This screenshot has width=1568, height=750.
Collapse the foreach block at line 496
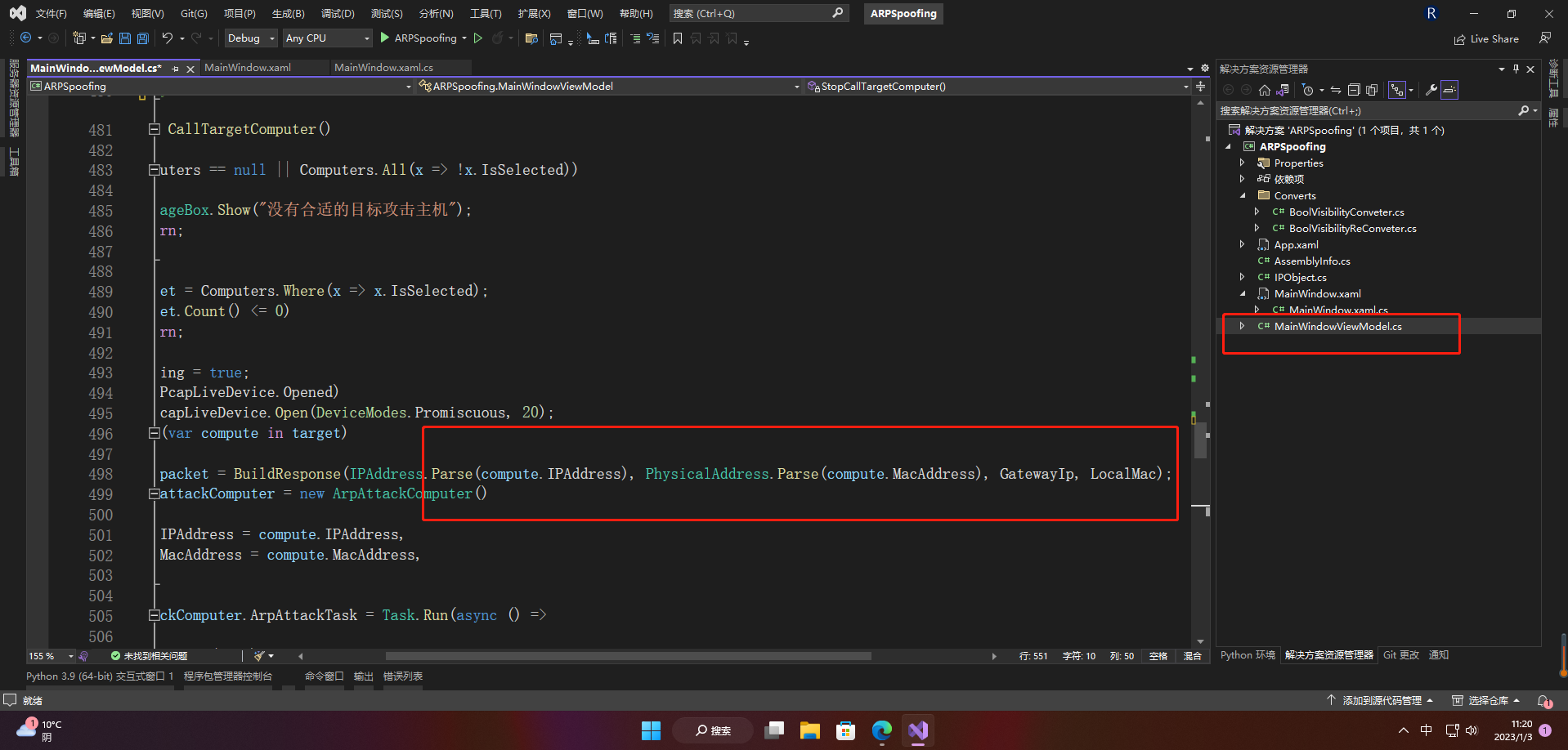pos(154,433)
